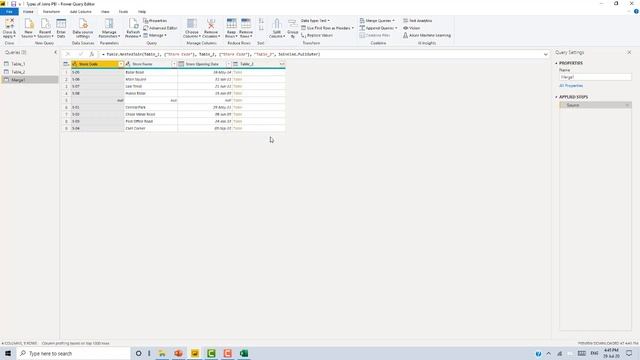The width and height of the screenshot is (640, 360).
Task: Click the fx function icon in formula bar
Action: tap(92, 54)
